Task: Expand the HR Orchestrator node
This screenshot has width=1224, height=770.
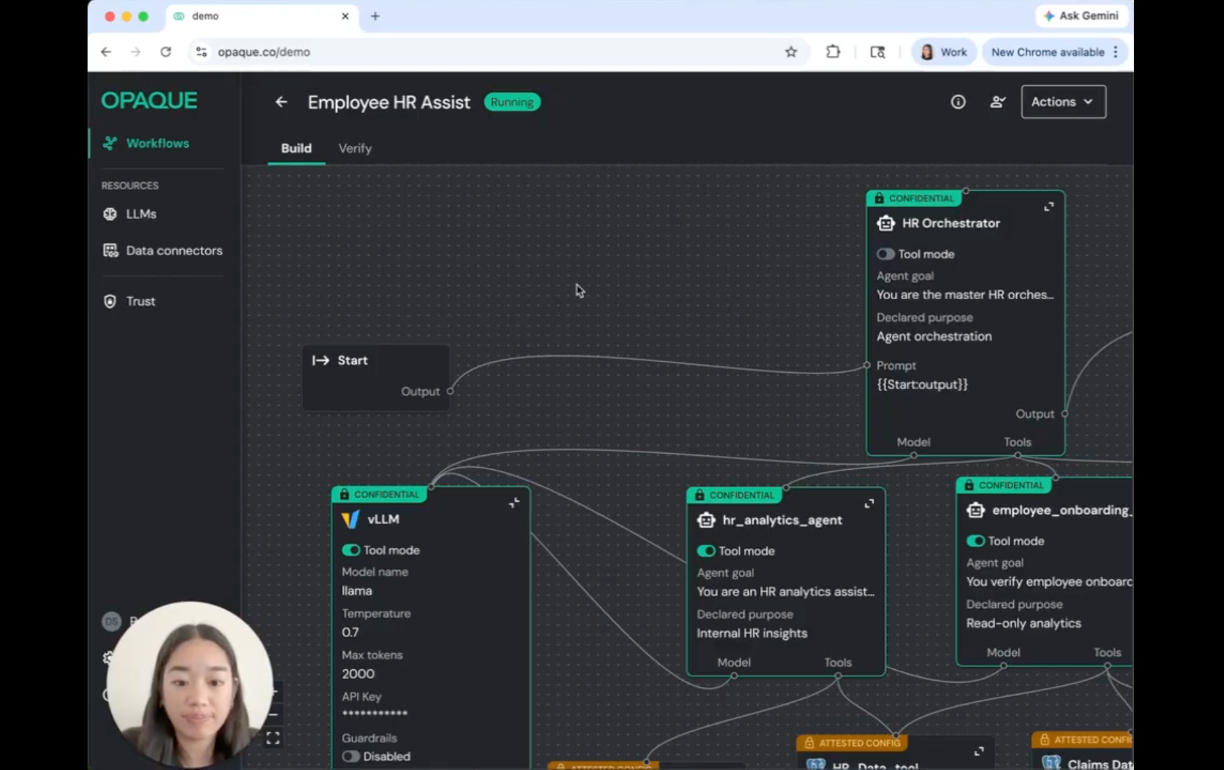Action: pyautogui.click(x=1049, y=207)
